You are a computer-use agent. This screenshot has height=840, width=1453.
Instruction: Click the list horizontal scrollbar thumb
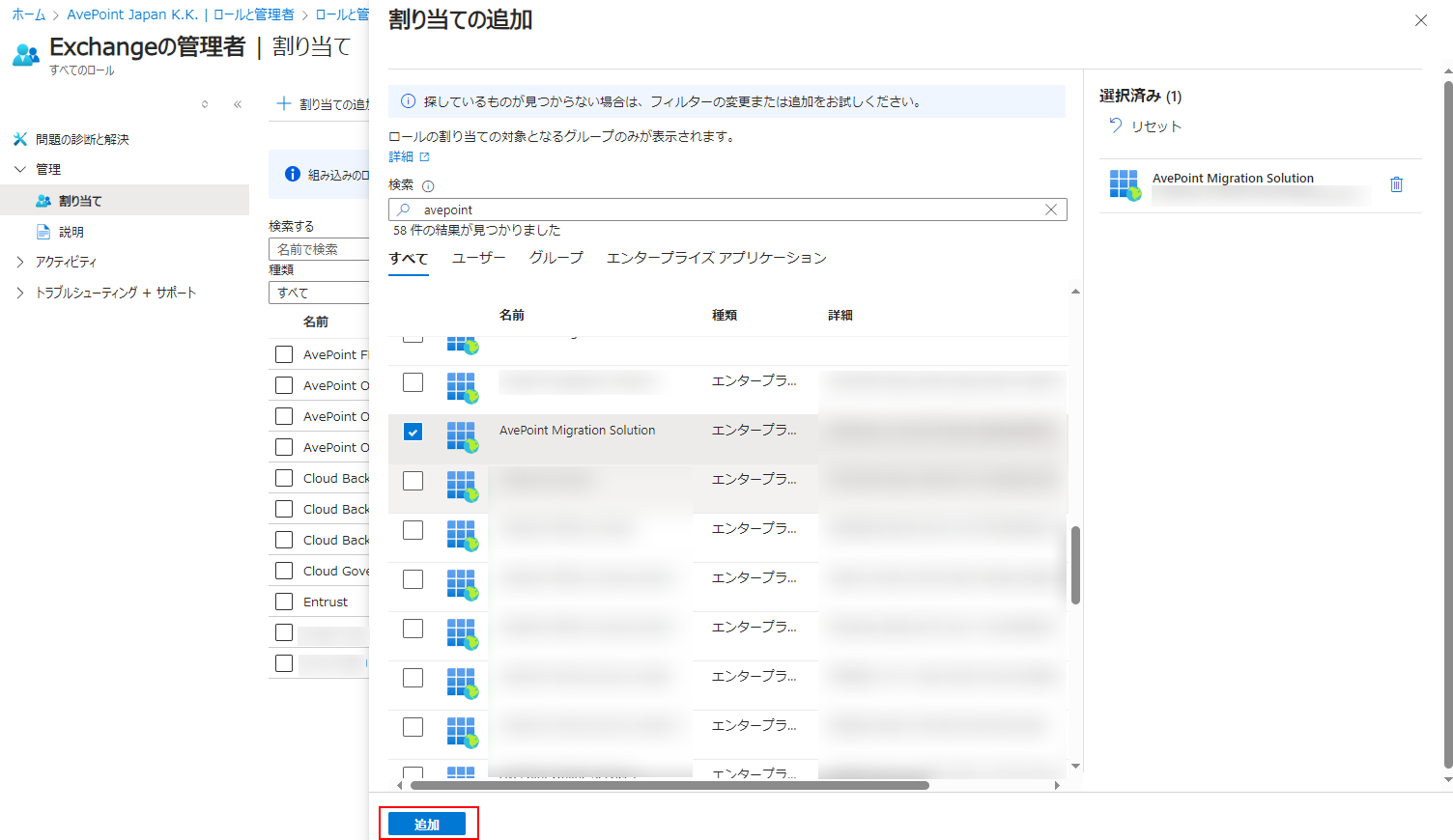pos(670,785)
